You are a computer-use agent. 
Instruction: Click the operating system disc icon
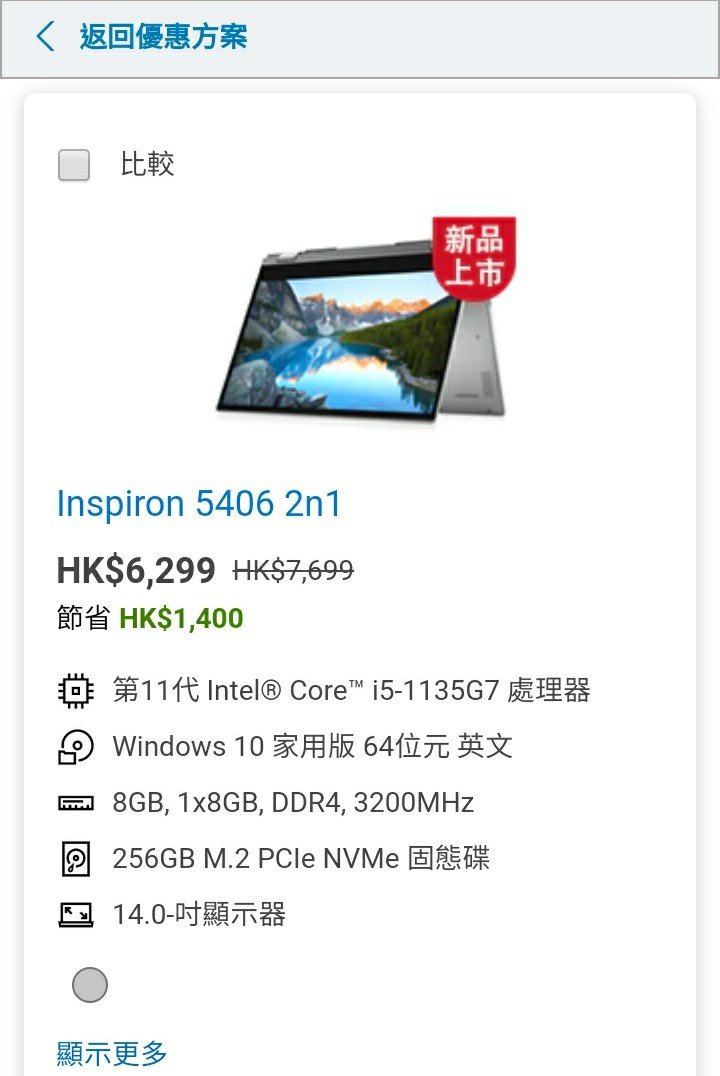click(x=76, y=747)
